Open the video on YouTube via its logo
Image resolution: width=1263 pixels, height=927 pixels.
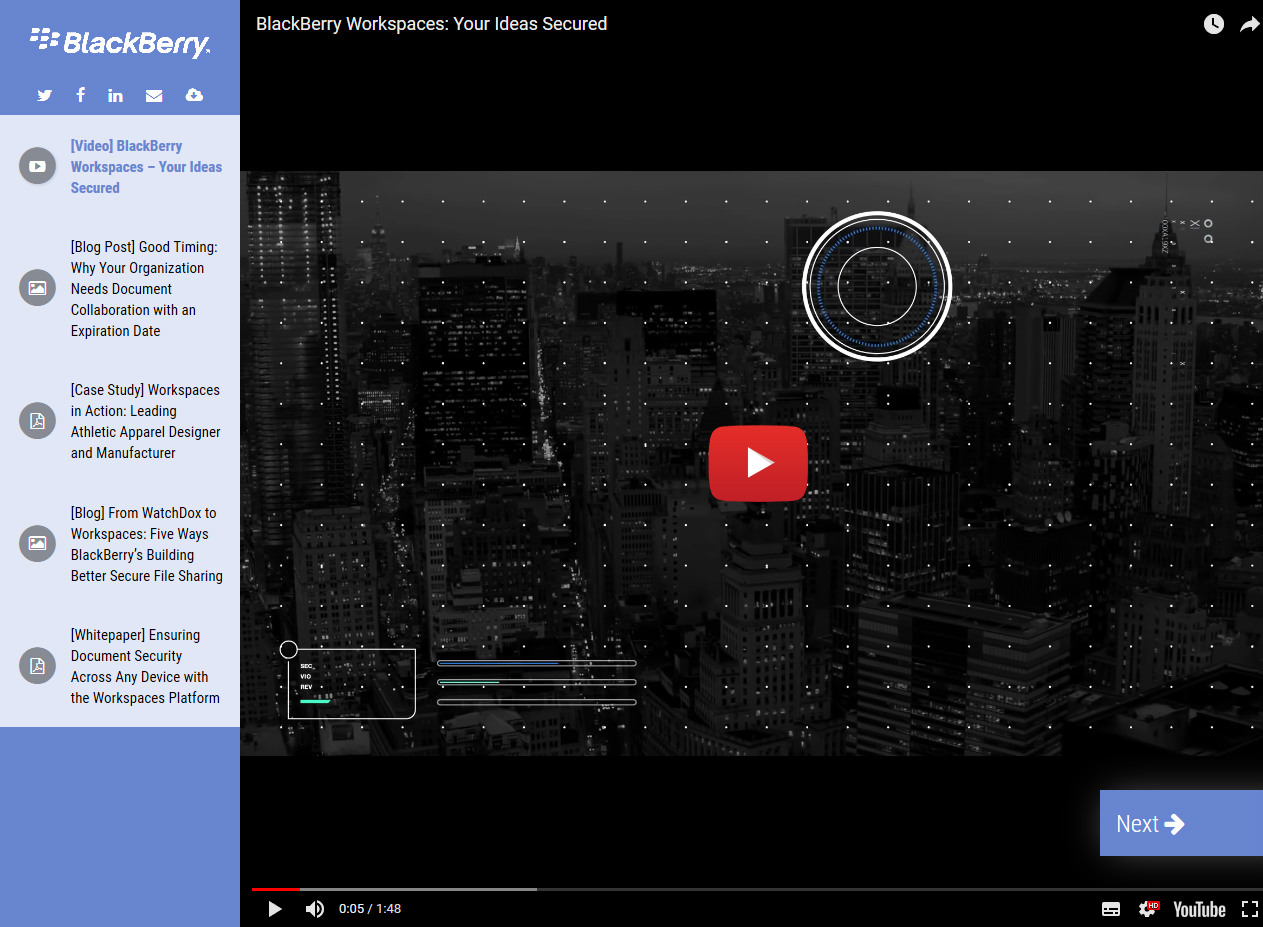pyautogui.click(x=1198, y=908)
